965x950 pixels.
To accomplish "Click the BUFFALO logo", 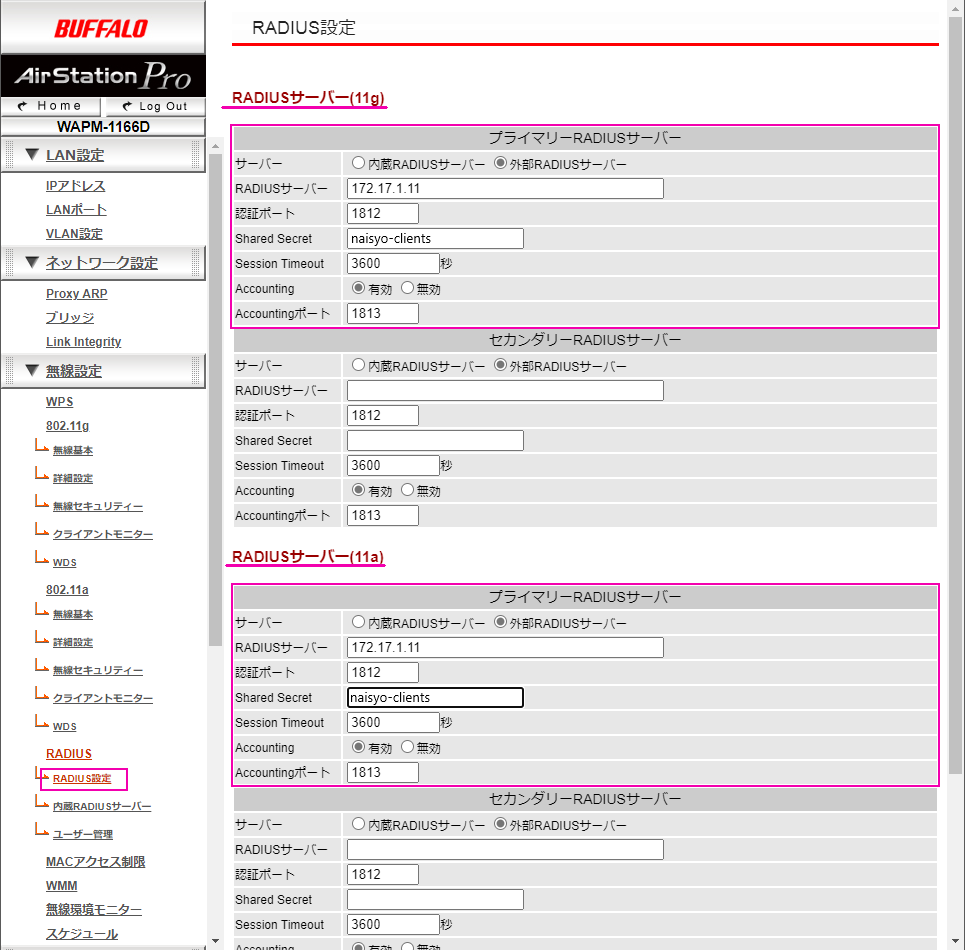I will point(102,28).
